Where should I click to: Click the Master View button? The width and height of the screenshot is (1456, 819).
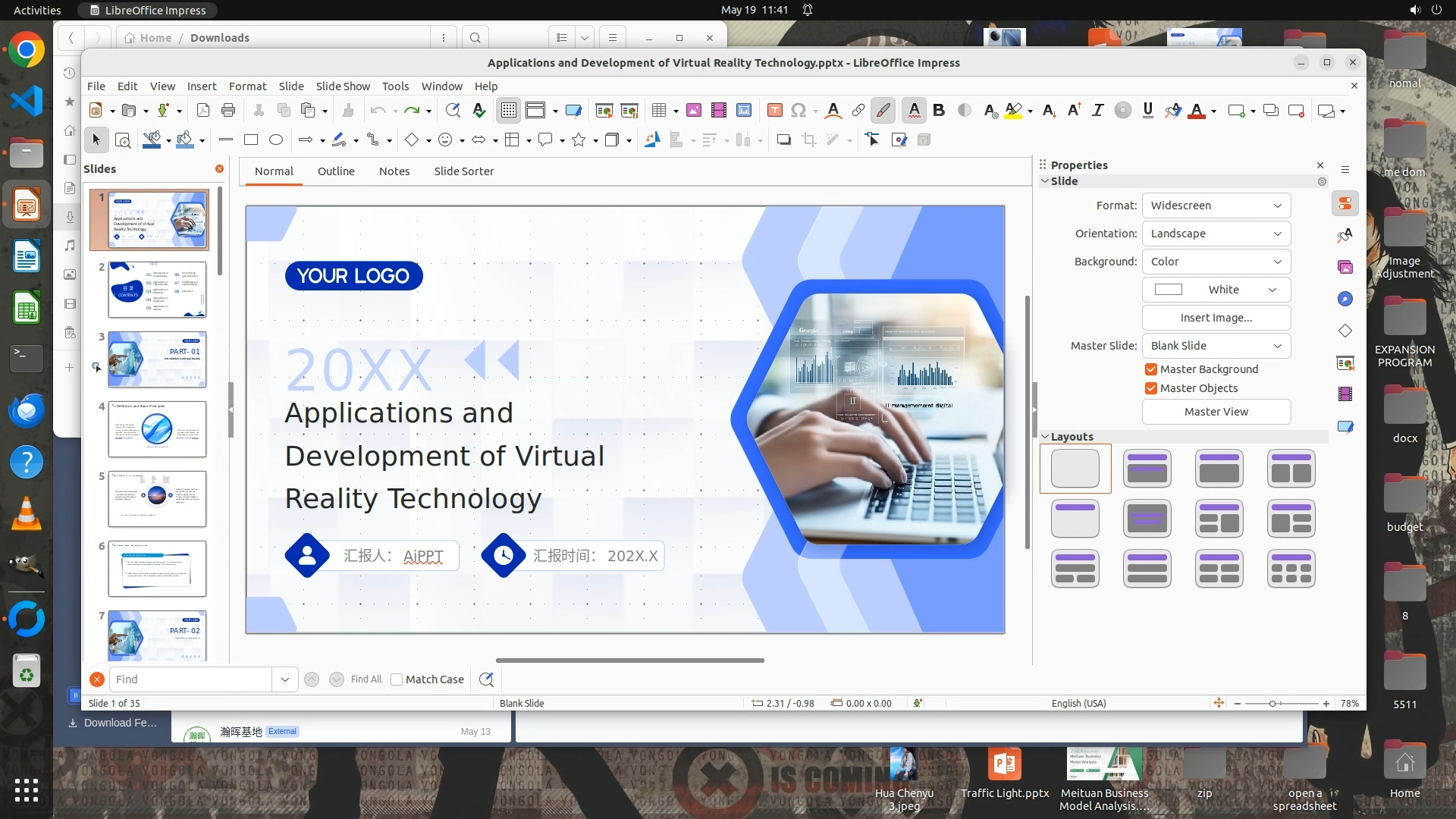(1216, 412)
